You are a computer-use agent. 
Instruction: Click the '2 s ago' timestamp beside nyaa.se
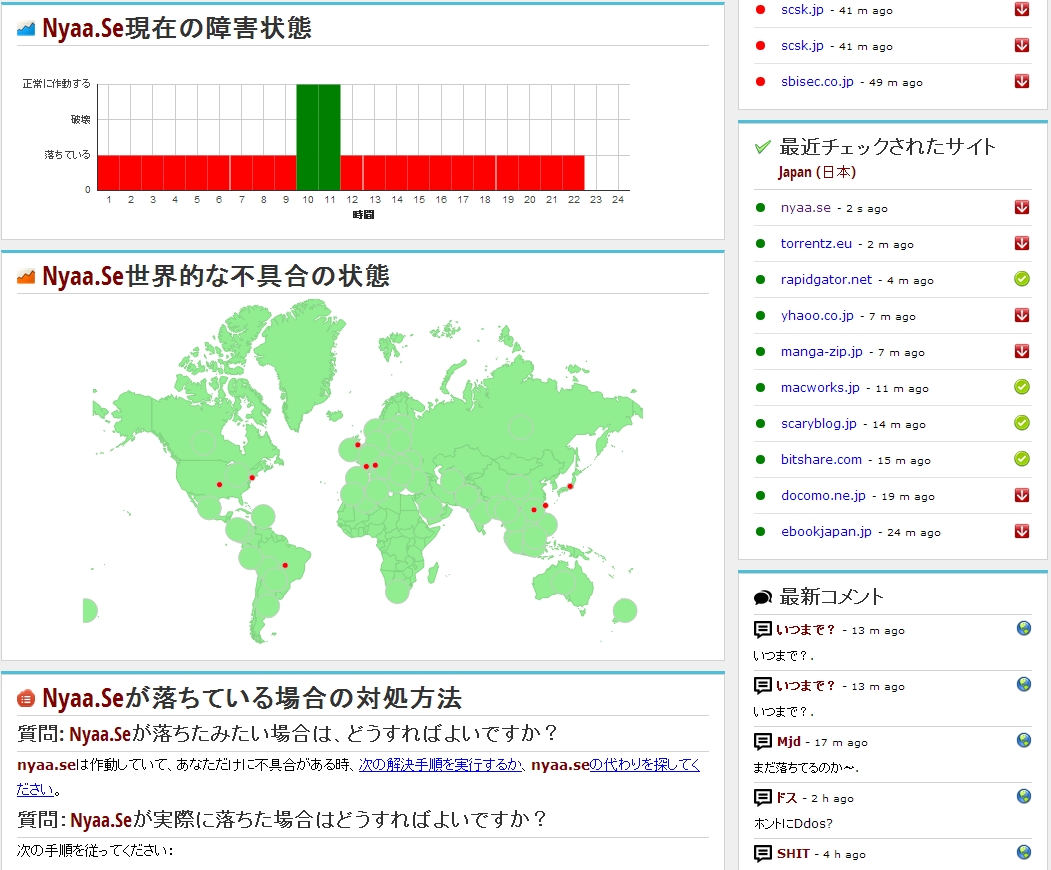click(867, 208)
